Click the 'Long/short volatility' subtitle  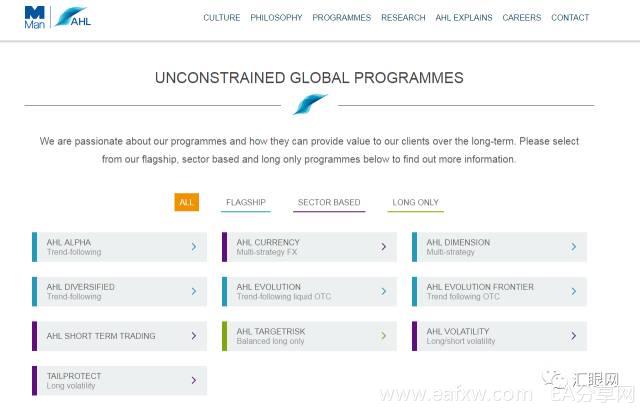point(461,341)
